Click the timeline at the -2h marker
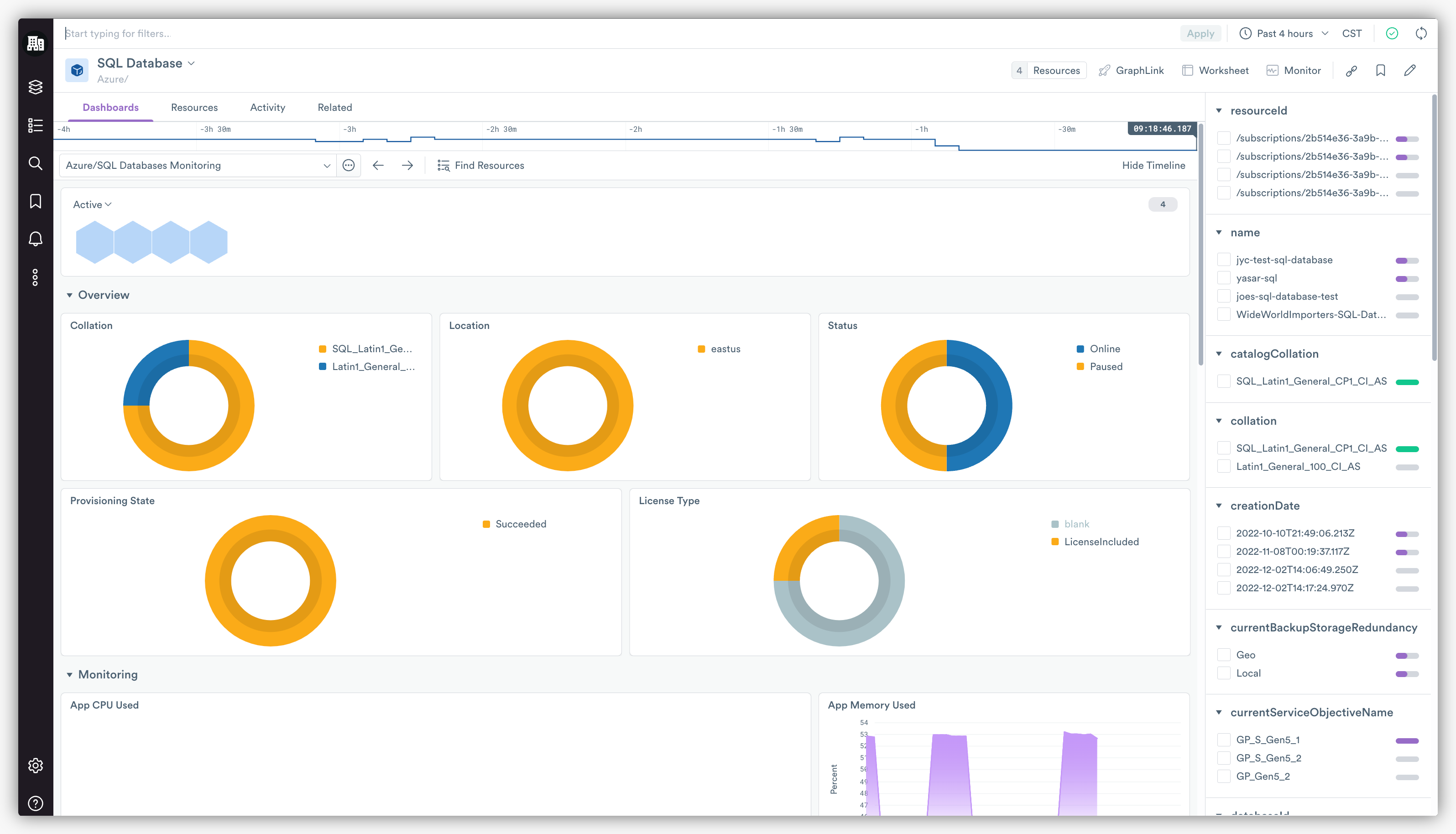Image resolution: width=1456 pixels, height=834 pixels. coord(635,130)
